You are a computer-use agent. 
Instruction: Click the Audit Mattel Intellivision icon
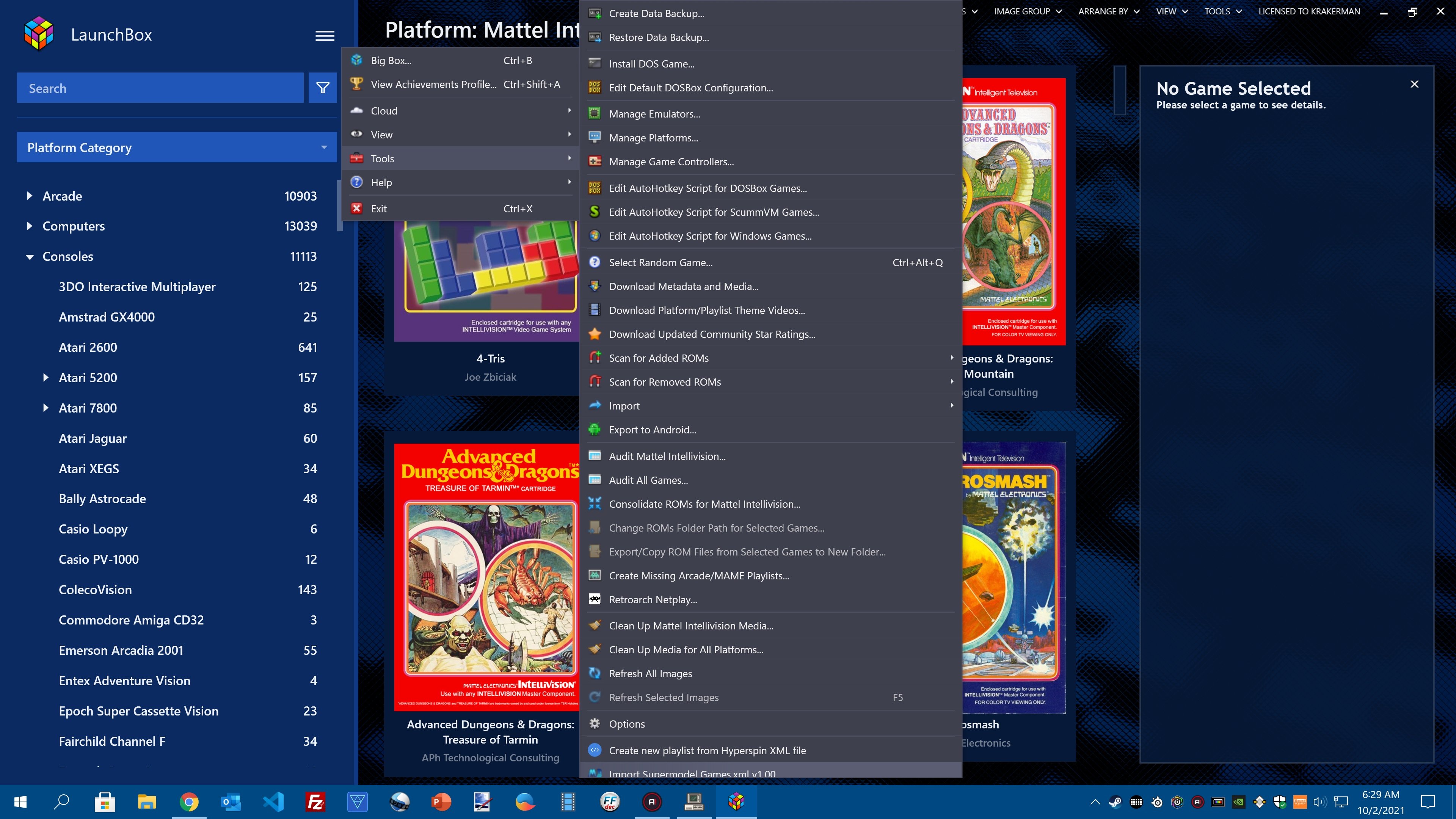(x=595, y=456)
